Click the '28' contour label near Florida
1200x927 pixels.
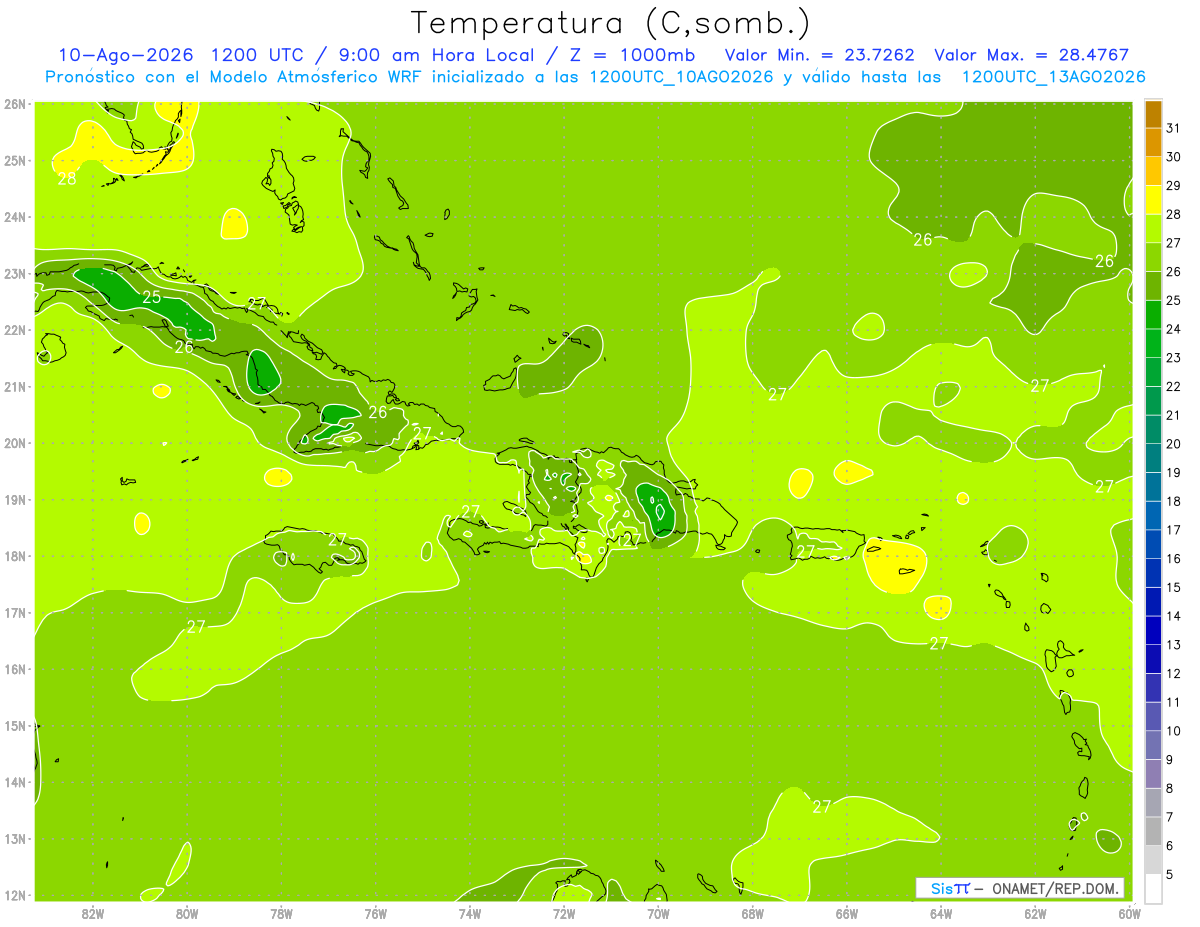pos(67,179)
